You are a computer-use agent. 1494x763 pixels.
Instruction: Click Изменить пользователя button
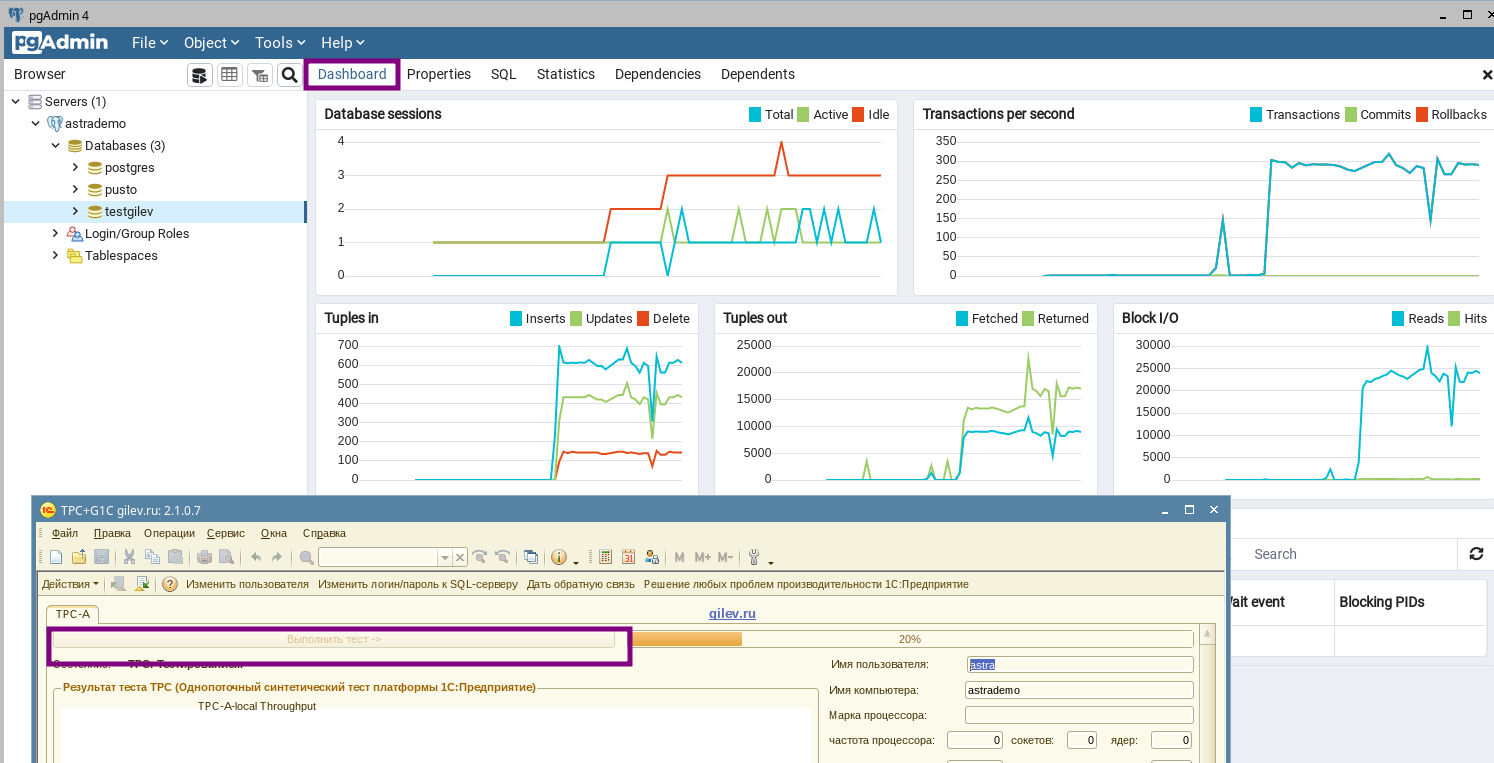[247, 584]
